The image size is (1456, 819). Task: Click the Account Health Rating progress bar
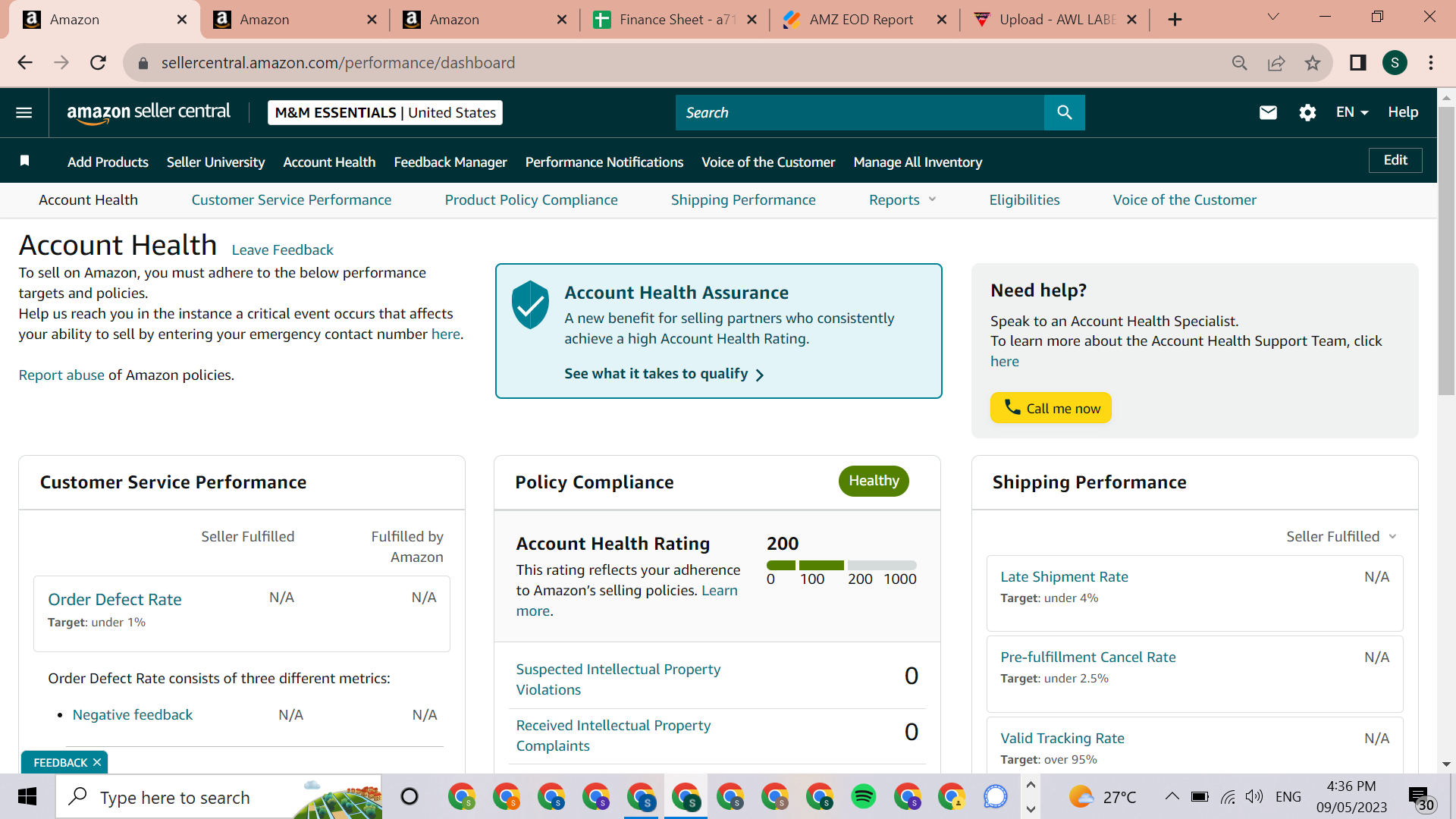coord(842,566)
